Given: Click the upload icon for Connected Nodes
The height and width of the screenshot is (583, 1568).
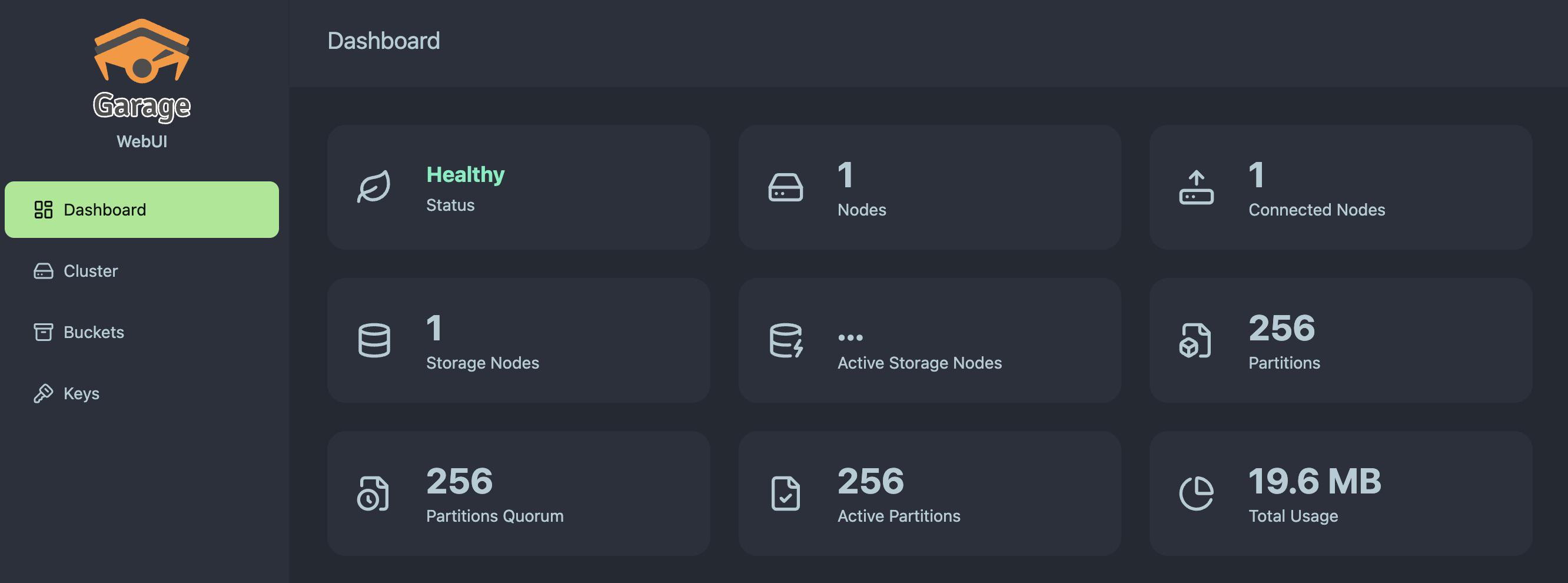Looking at the screenshot, I should point(1196,187).
